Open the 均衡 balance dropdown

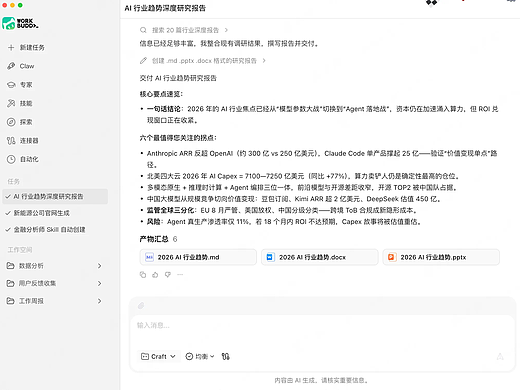(200, 356)
